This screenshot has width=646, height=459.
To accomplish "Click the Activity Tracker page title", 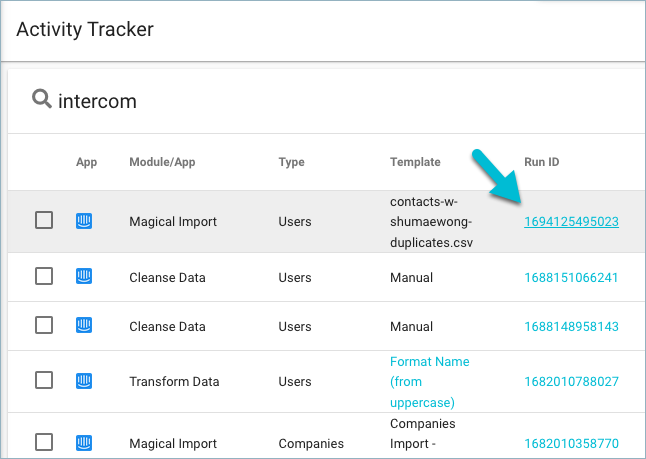I will pos(85,30).
